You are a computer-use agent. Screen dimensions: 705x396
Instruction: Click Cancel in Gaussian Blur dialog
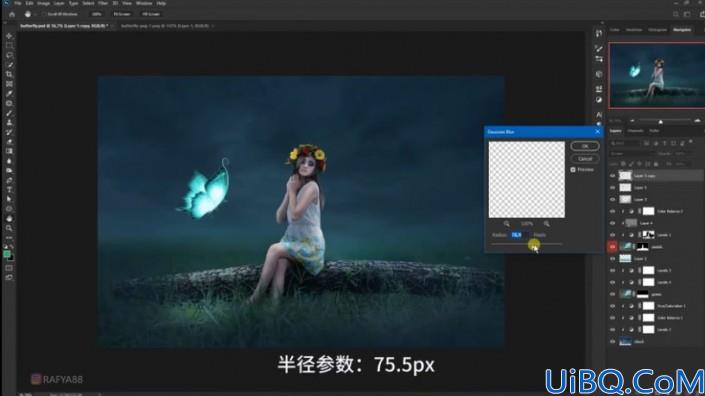(585, 158)
